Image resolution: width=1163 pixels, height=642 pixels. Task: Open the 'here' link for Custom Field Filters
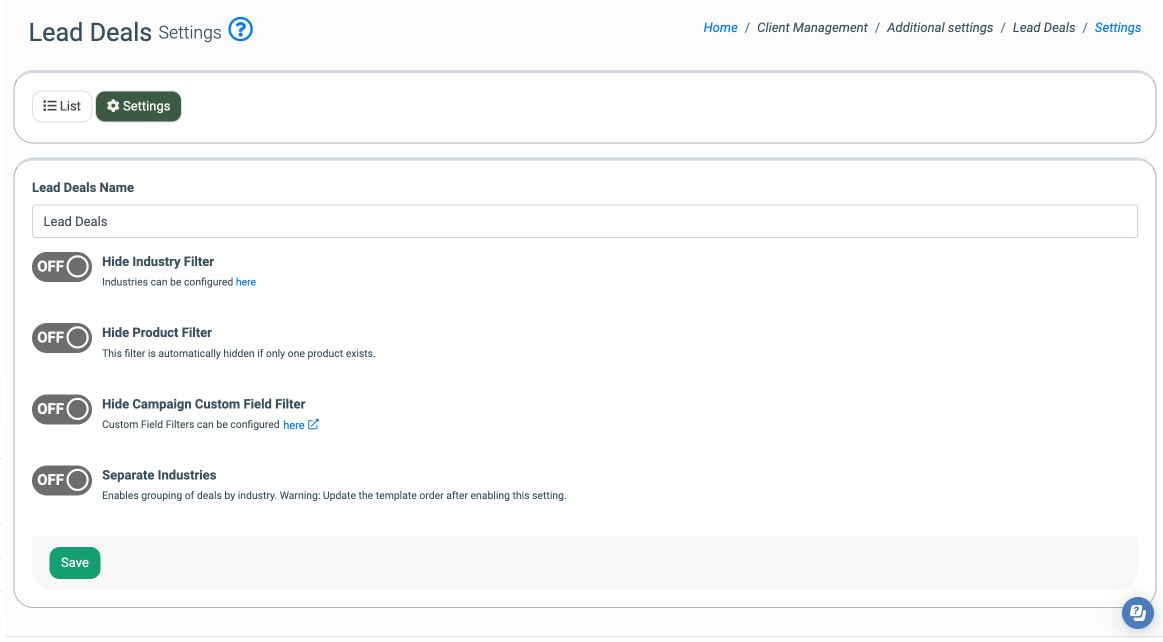pyautogui.click(x=293, y=425)
